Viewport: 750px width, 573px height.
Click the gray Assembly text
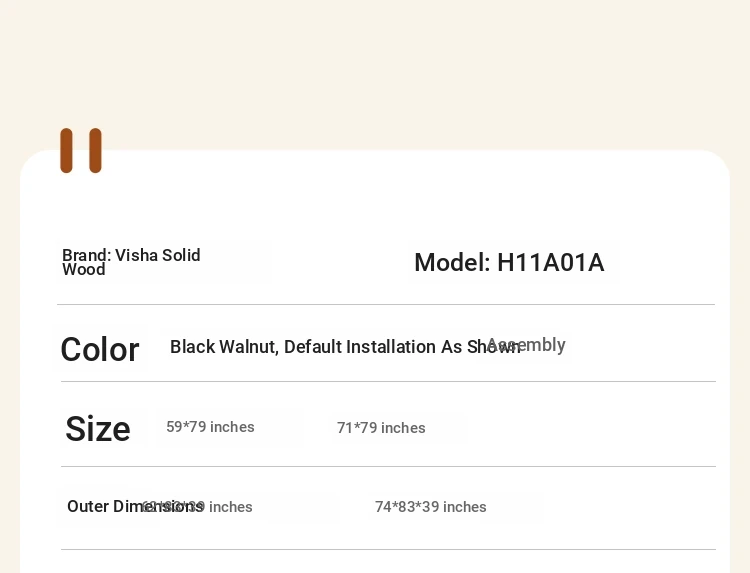(x=526, y=345)
